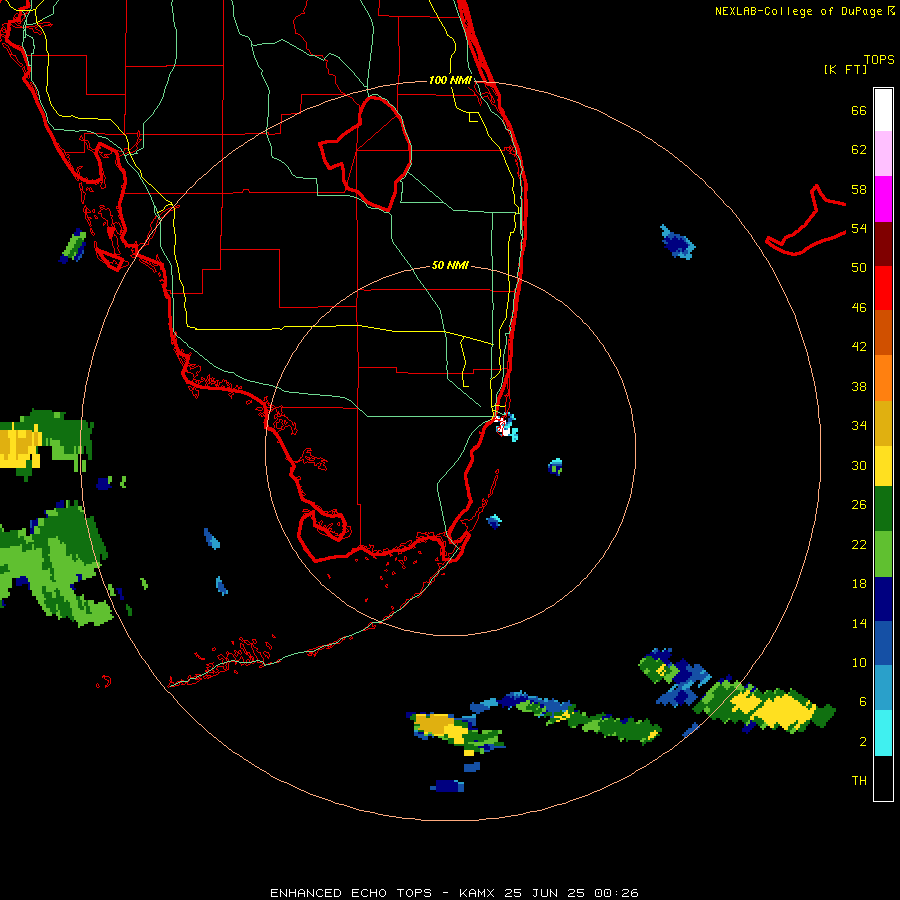
Task: Click the 2 legend value
Action: [862, 742]
